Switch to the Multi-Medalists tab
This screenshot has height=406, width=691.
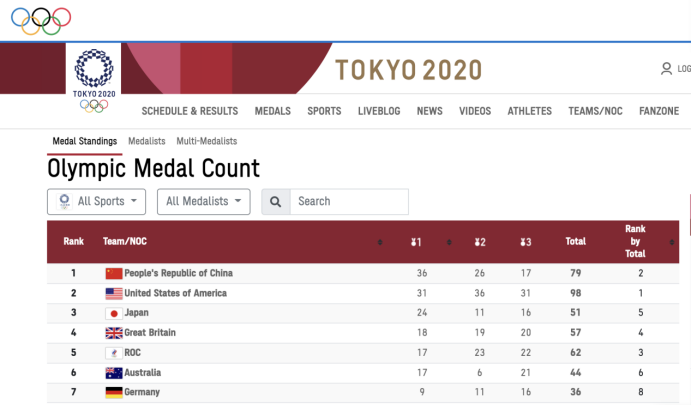(x=207, y=141)
